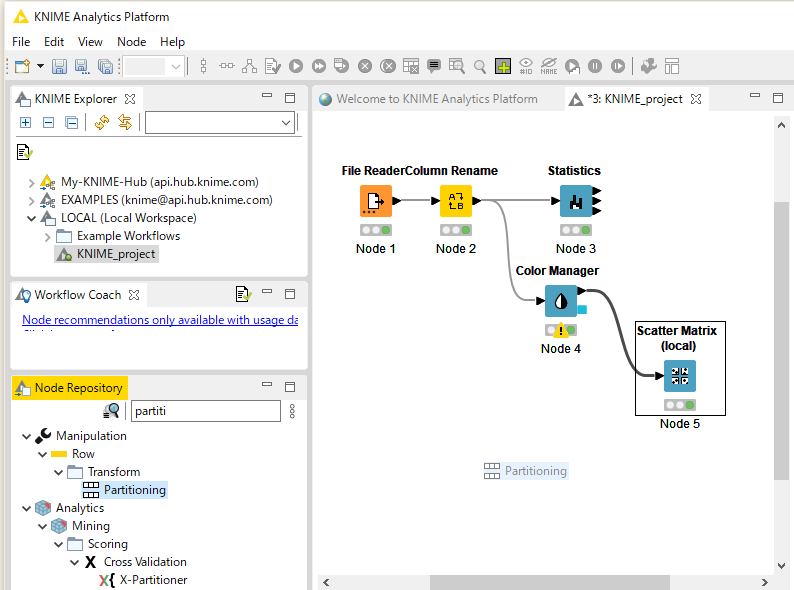Click the synchronize arrows icon in KNIME Explorer

pyautogui.click(x=125, y=123)
